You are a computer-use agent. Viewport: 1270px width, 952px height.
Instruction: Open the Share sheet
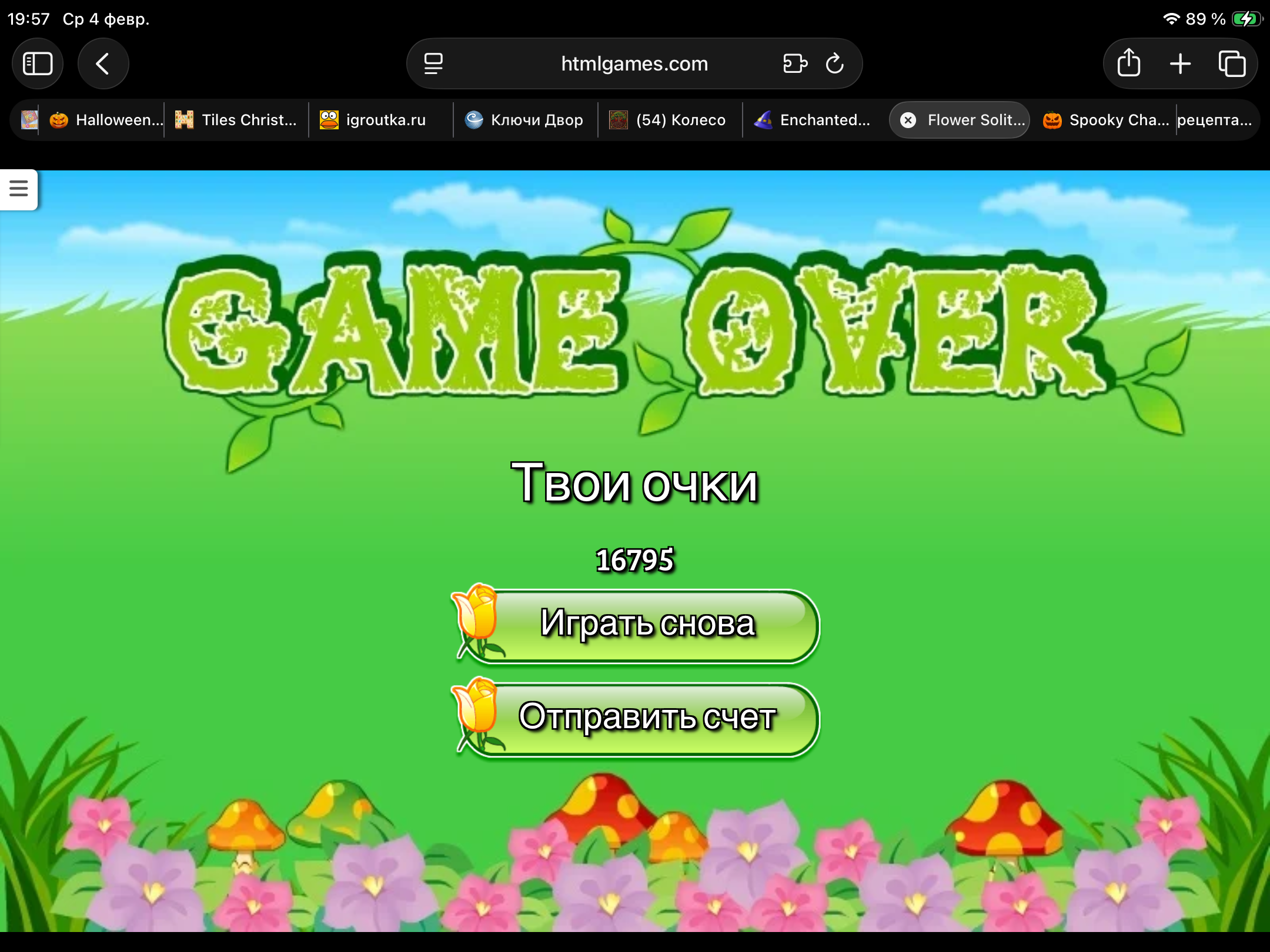coord(1128,63)
